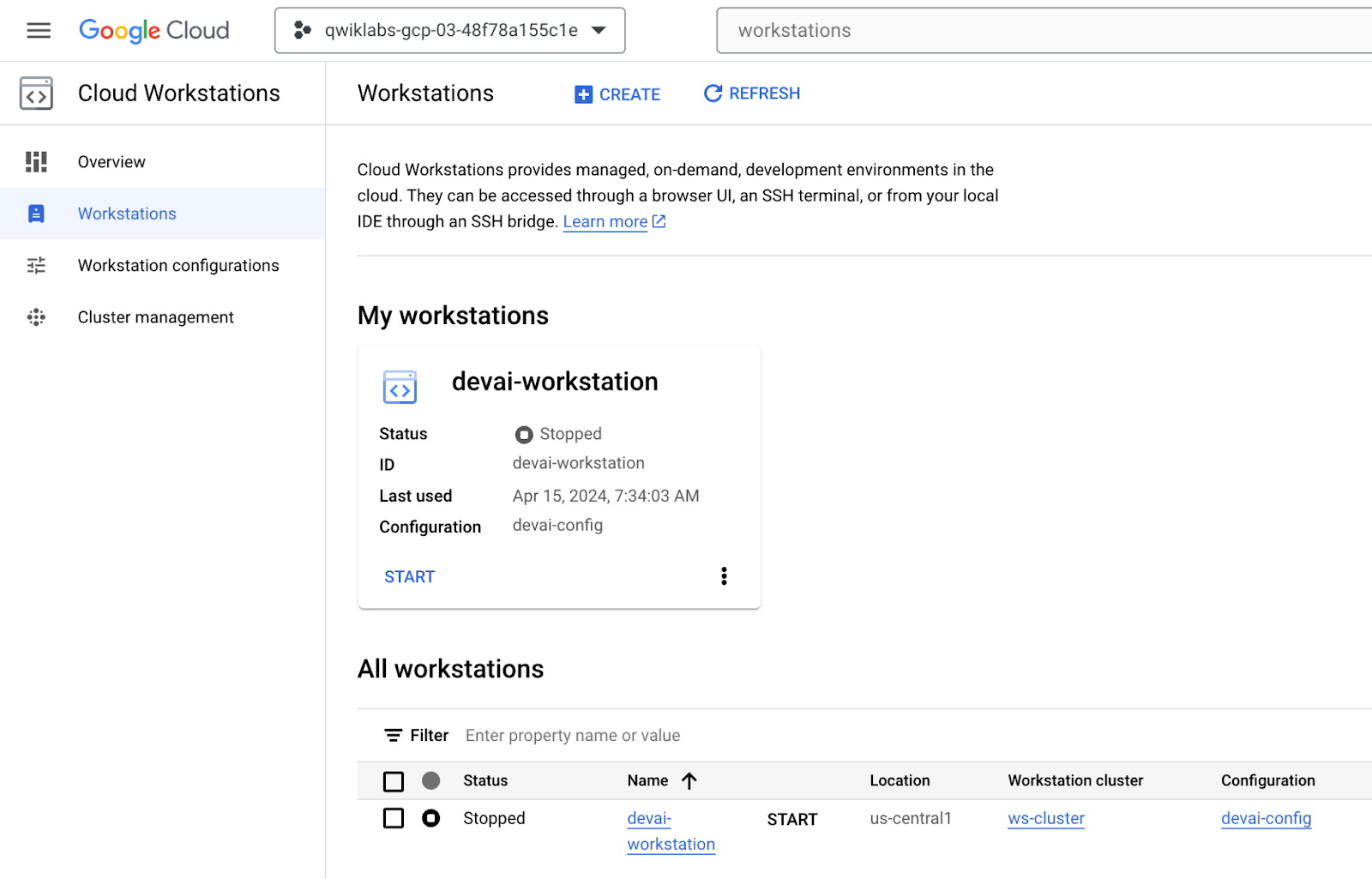Click the Workstations sidebar icon
Screen dimensions: 1372x879
(x=36, y=214)
